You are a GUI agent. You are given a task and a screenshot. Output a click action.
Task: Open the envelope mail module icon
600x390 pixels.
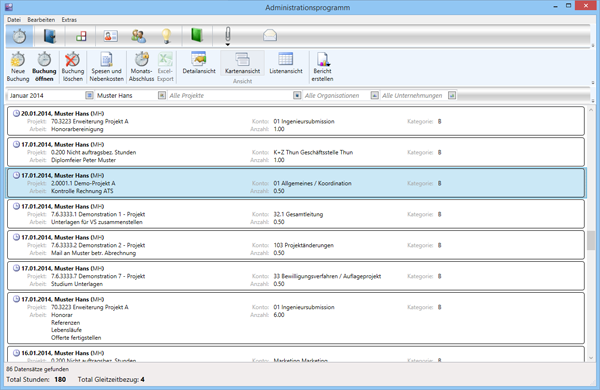click(270, 36)
